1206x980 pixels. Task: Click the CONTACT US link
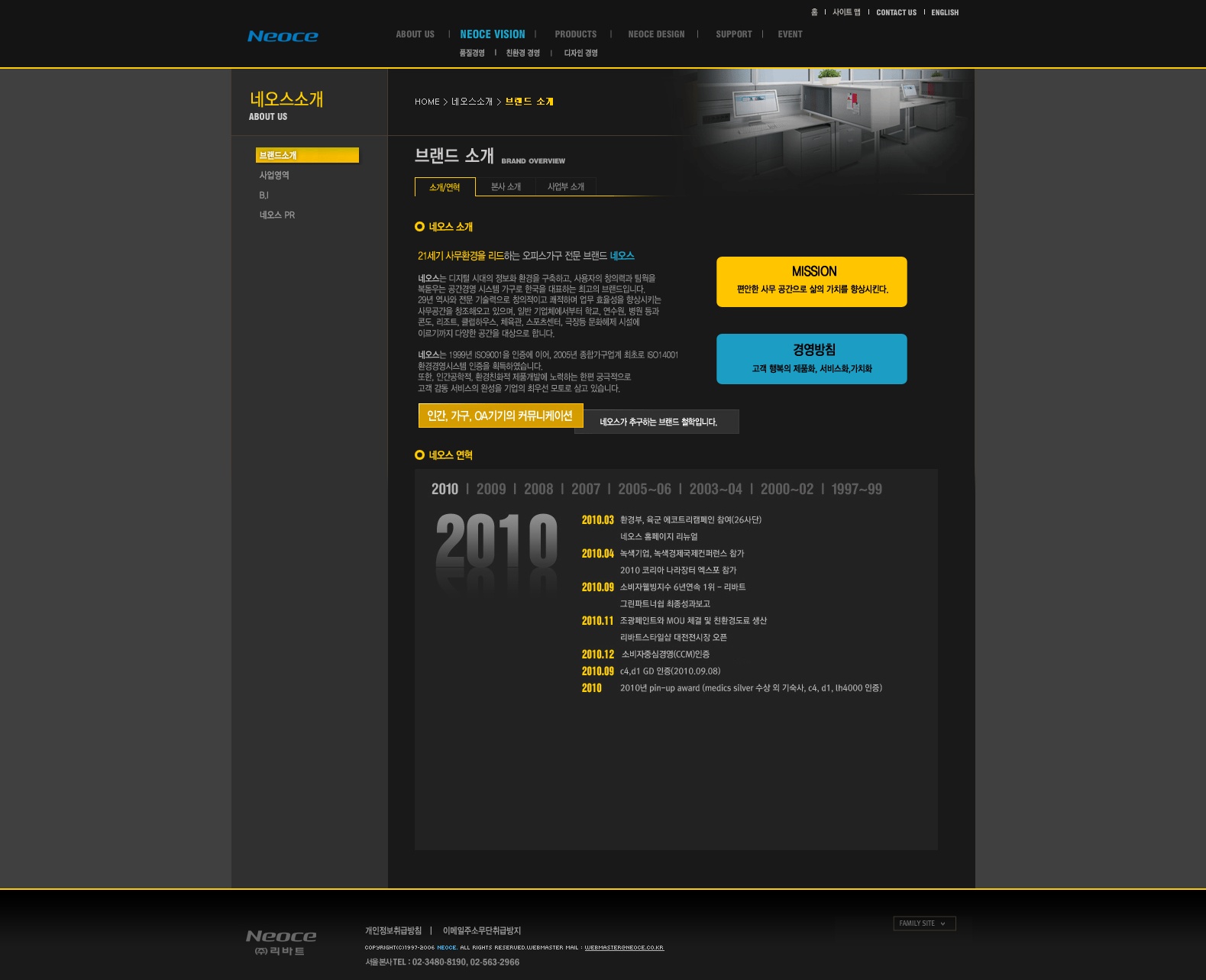tap(896, 12)
